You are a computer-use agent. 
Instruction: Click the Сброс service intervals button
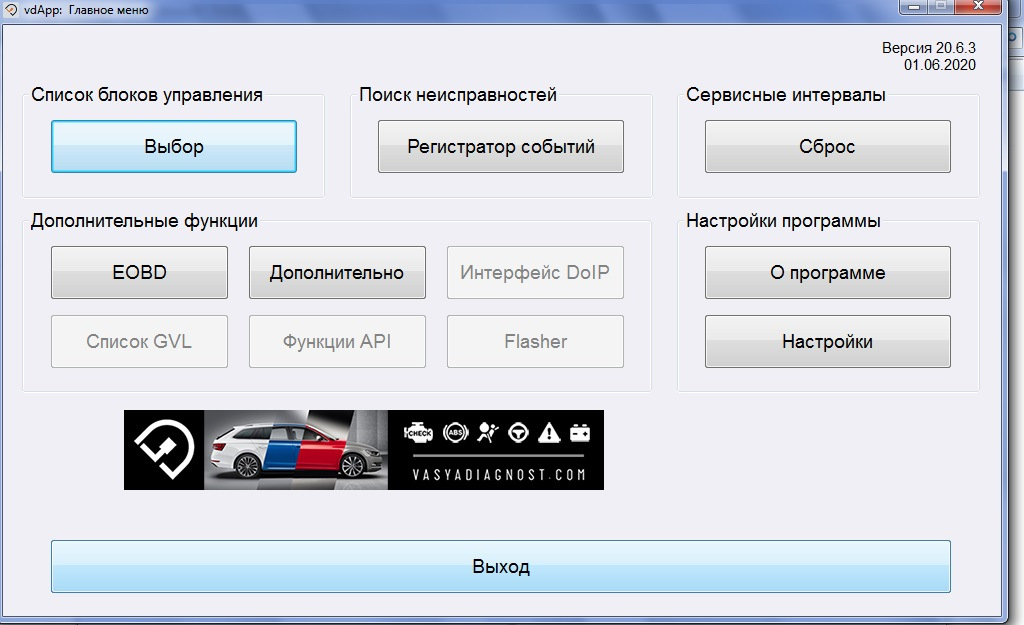pyautogui.click(x=827, y=146)
